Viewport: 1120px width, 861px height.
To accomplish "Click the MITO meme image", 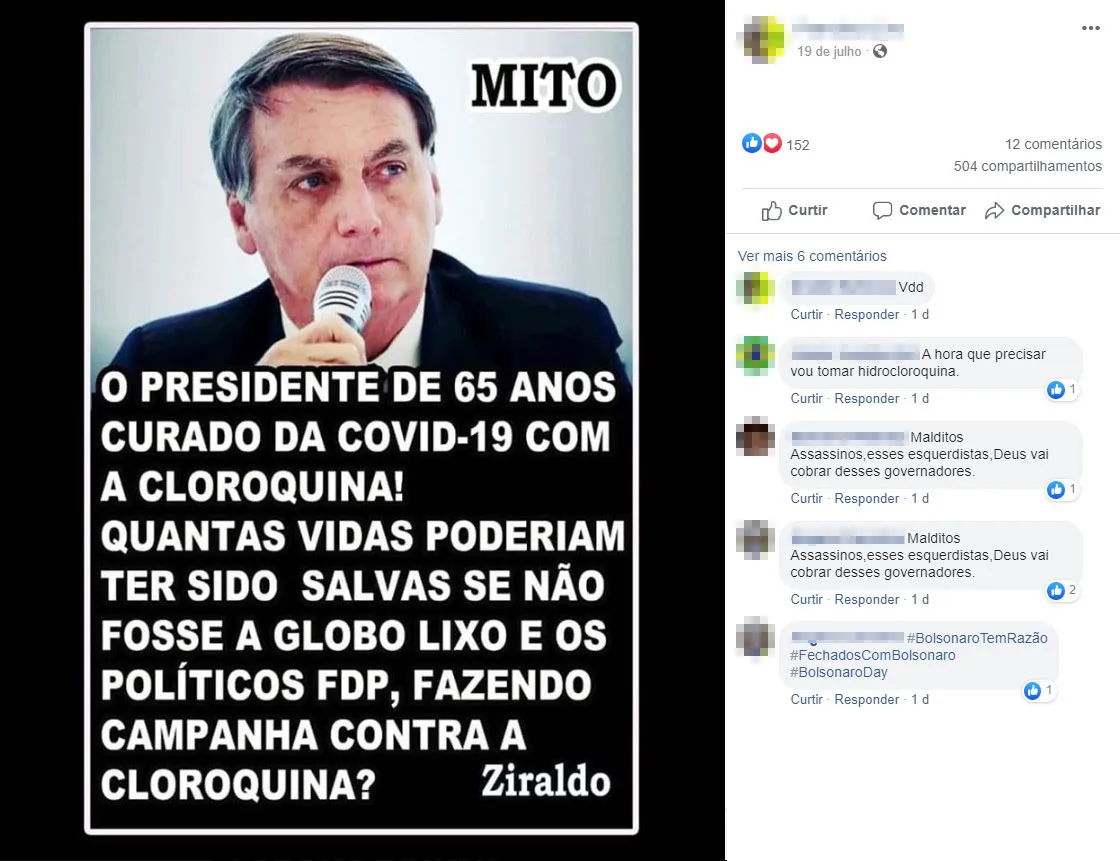I will pyautogui.click(x=361, y=429).
